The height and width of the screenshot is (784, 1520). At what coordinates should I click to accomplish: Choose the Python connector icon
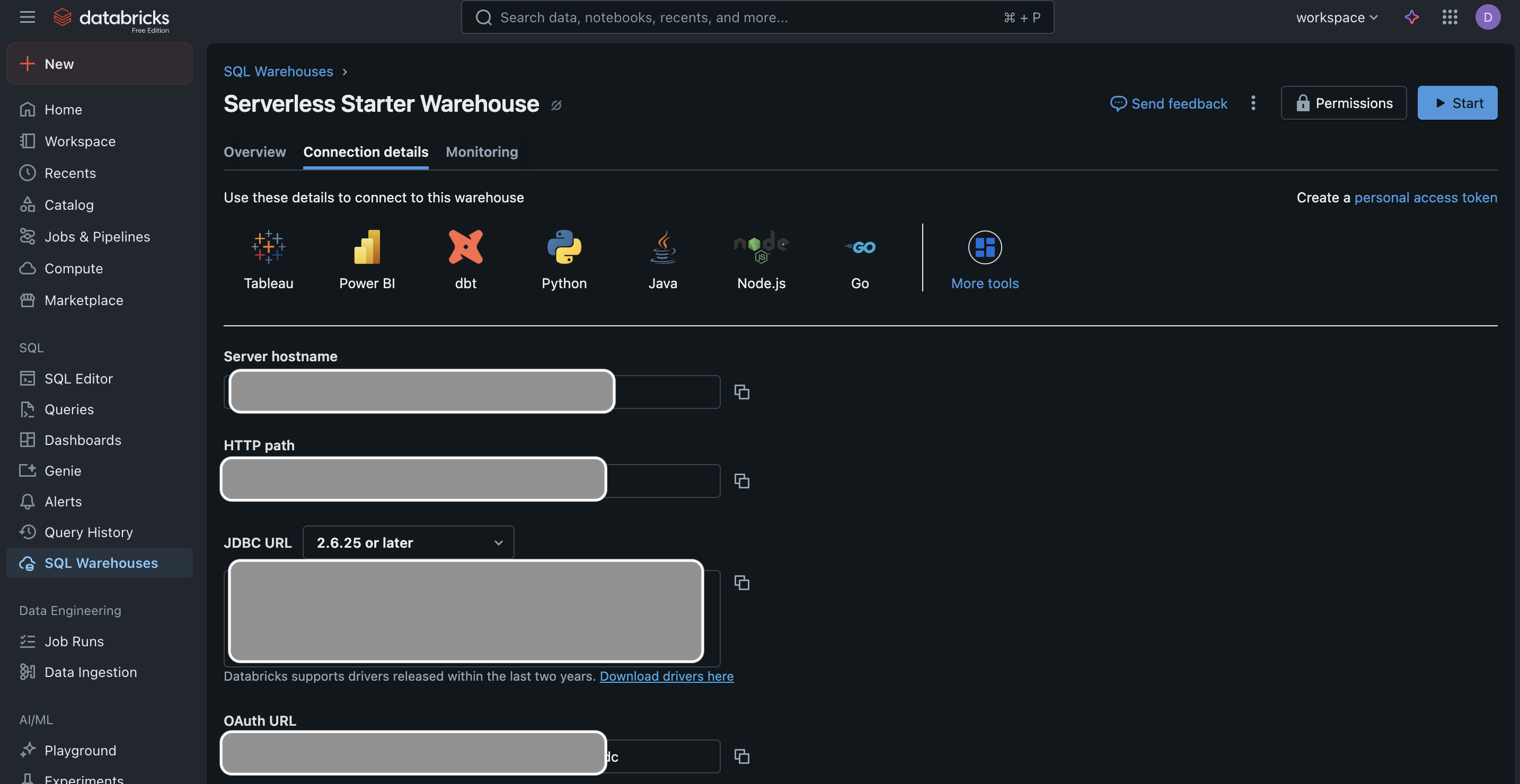[563, 246]
